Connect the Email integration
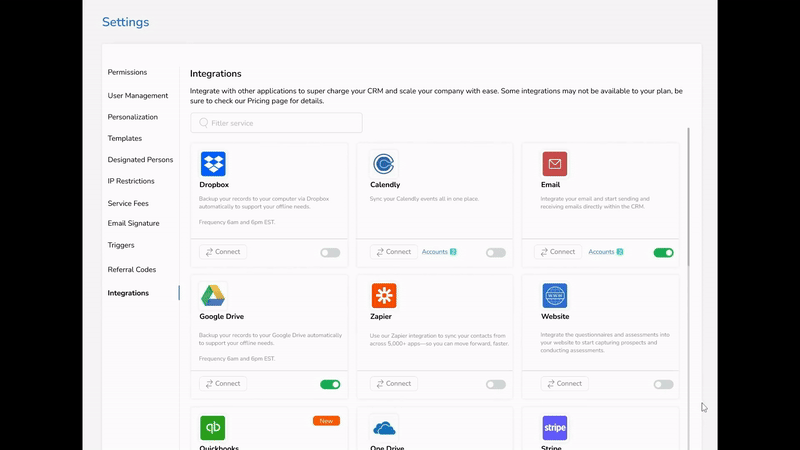 click(558, 252)
